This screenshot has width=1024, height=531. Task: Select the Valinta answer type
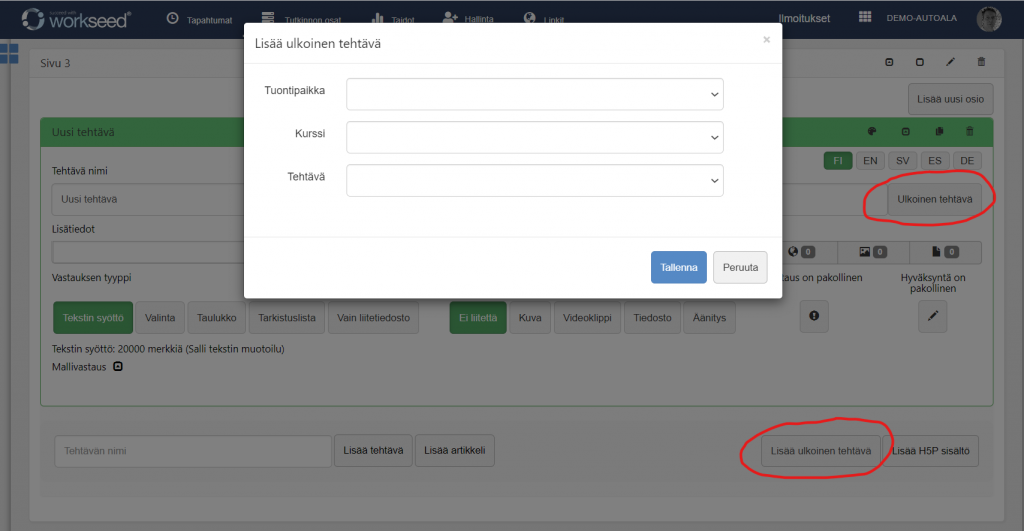[x=160, y=318]
